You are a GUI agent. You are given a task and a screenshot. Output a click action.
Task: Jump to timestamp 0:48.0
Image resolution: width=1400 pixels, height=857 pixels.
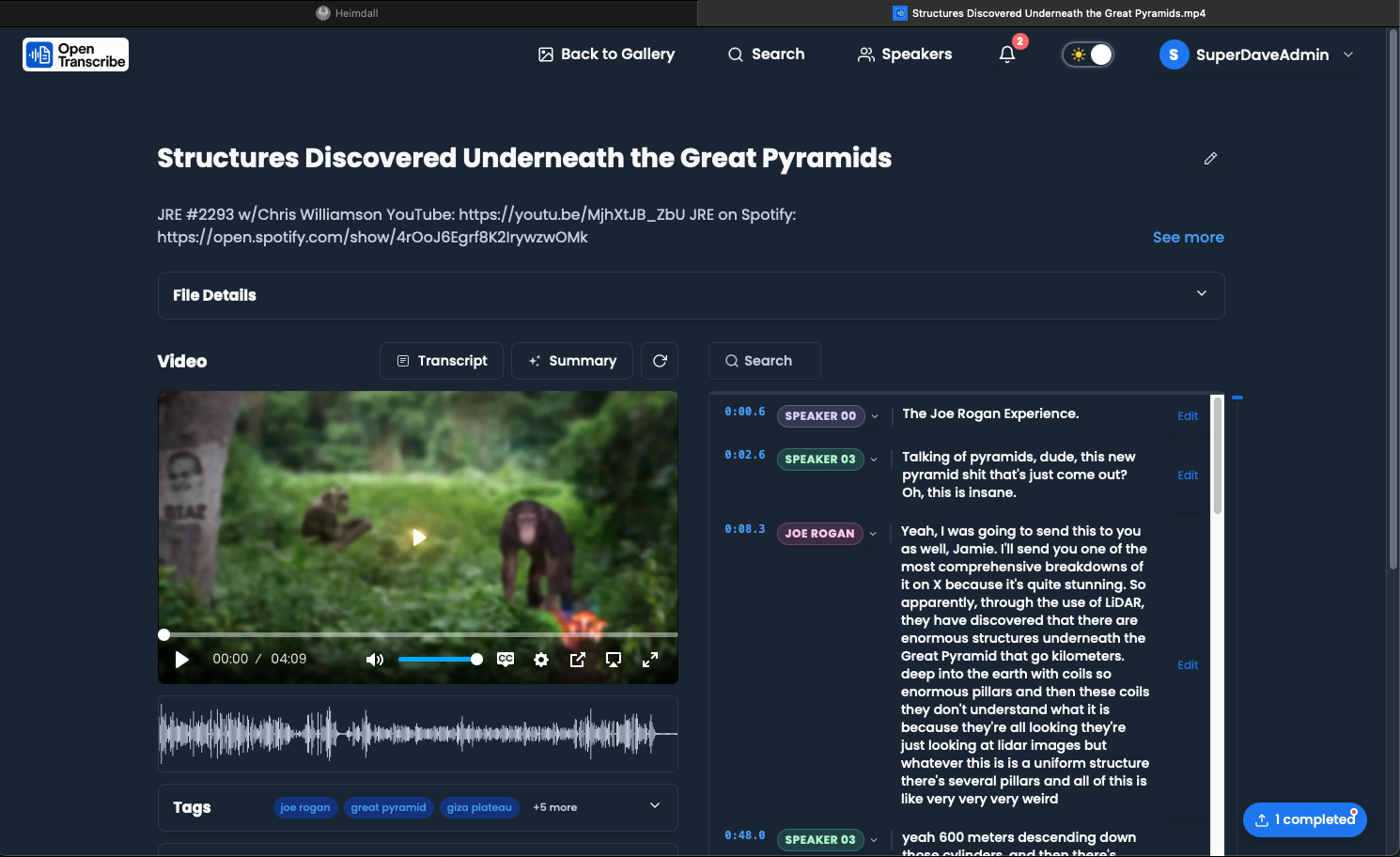coord(744,835)
